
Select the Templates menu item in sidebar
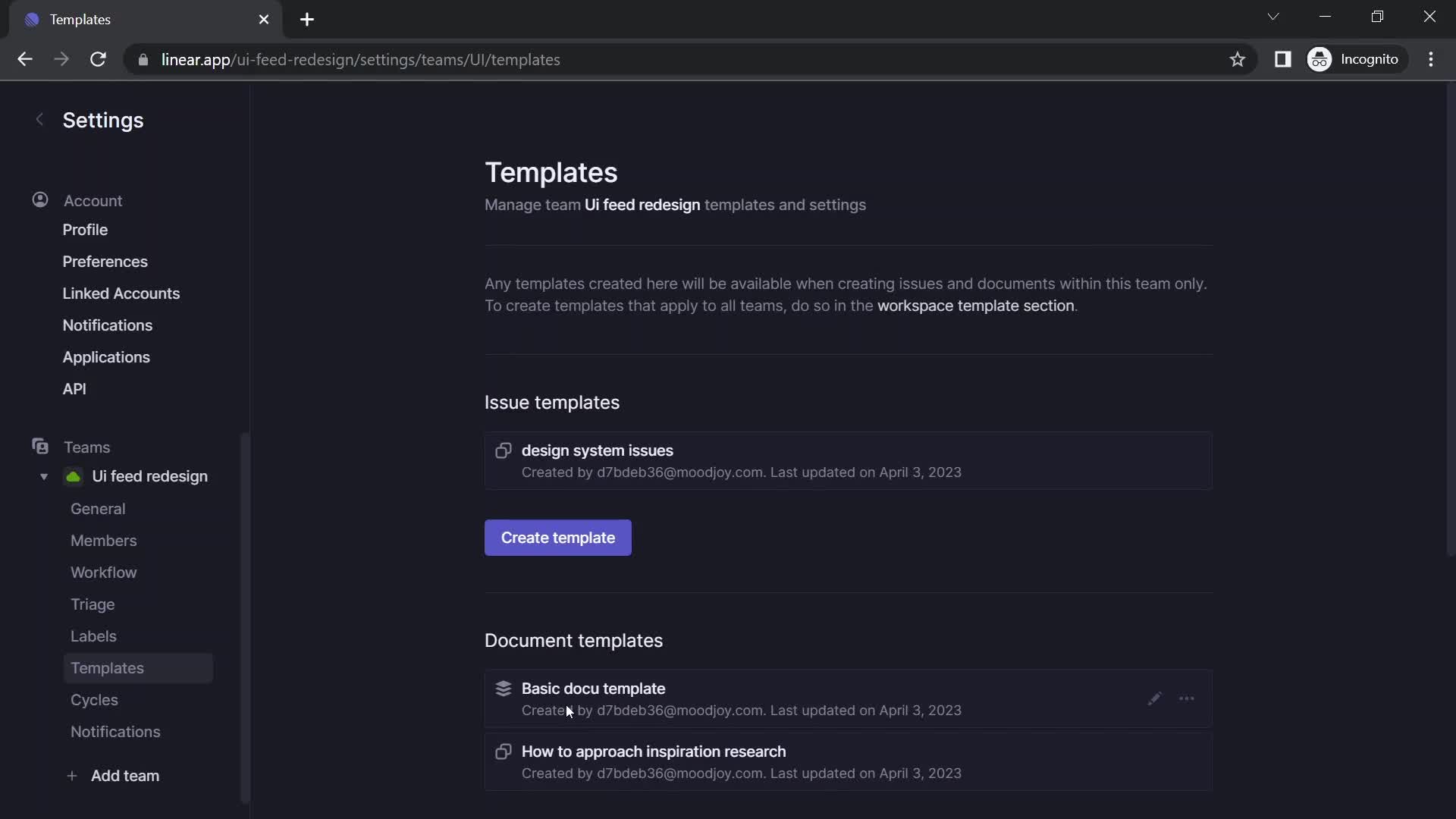point(107,668)
